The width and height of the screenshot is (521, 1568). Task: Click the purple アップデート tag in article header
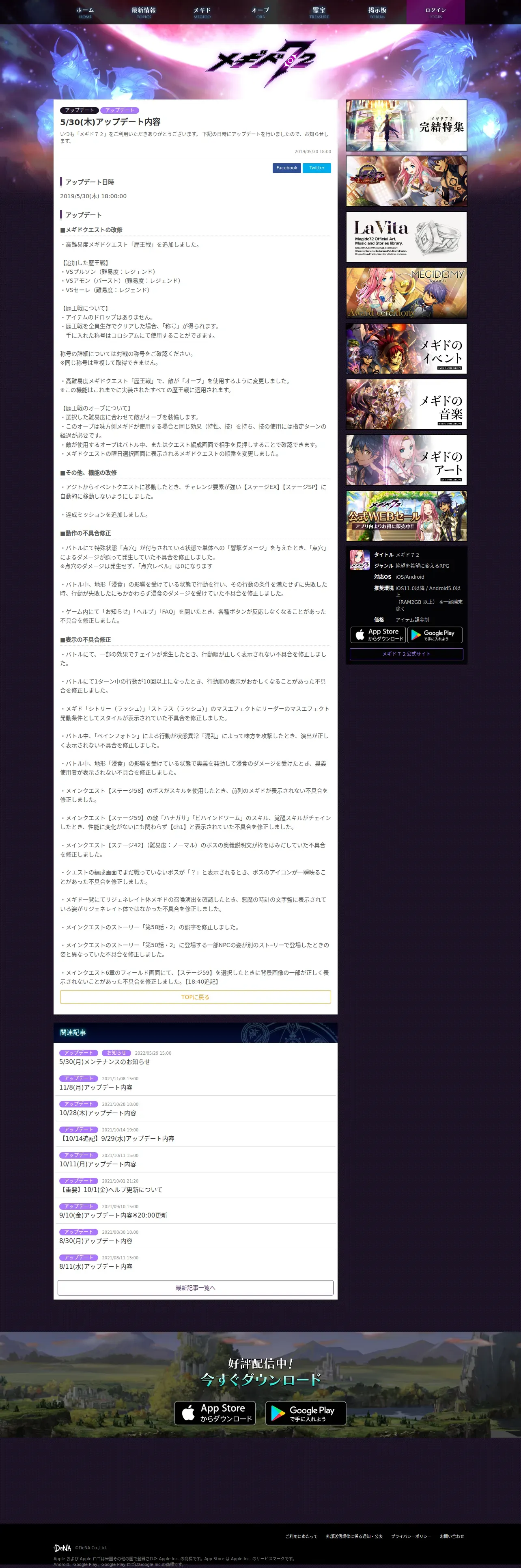[119, 110]
